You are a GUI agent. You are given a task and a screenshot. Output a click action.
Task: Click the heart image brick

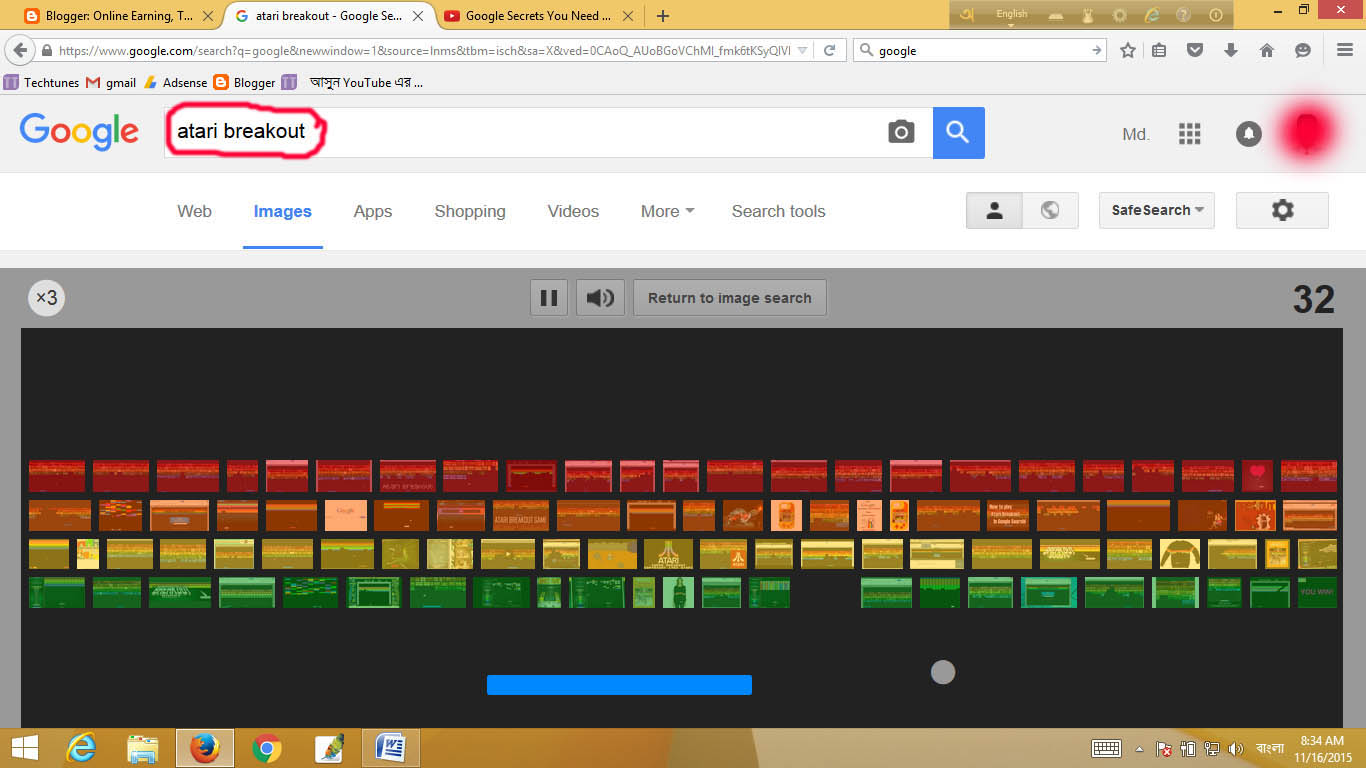pyautogui.click(x=1258, y=475)
